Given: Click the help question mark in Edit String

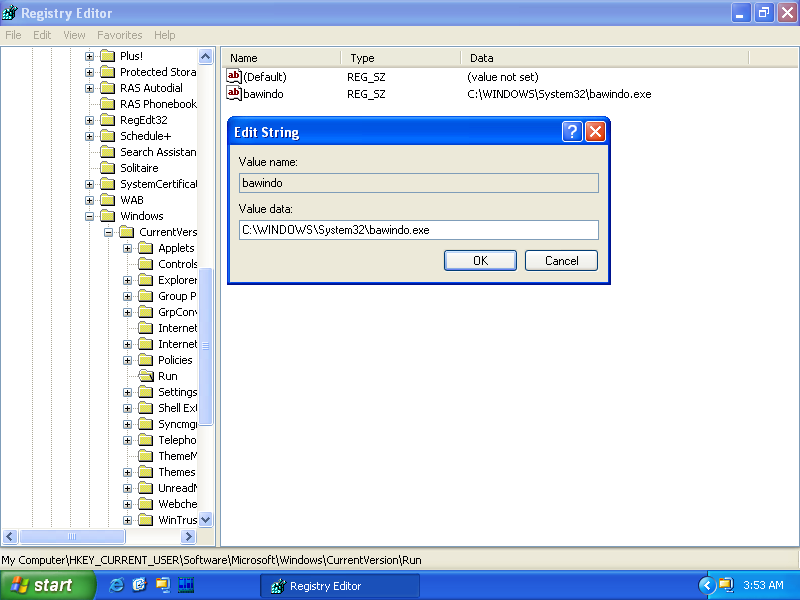Looking at the screenshot, I should 572,132.
